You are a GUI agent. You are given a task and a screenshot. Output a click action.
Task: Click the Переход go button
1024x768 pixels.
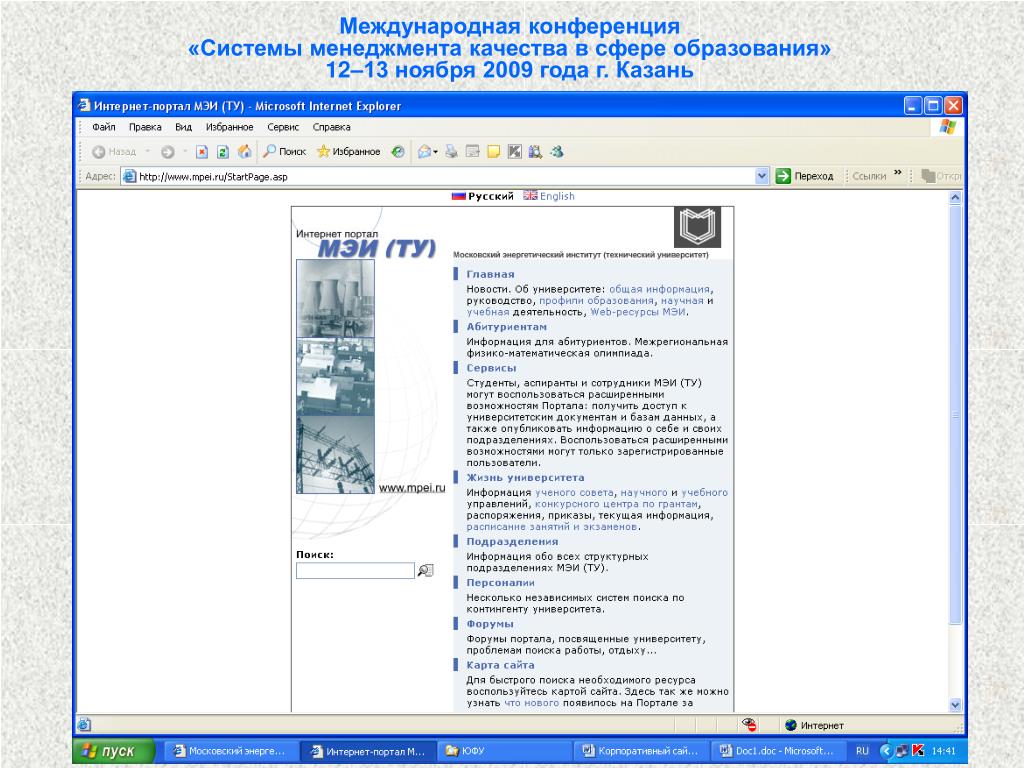pyautogui.click(x=805, y=176)
